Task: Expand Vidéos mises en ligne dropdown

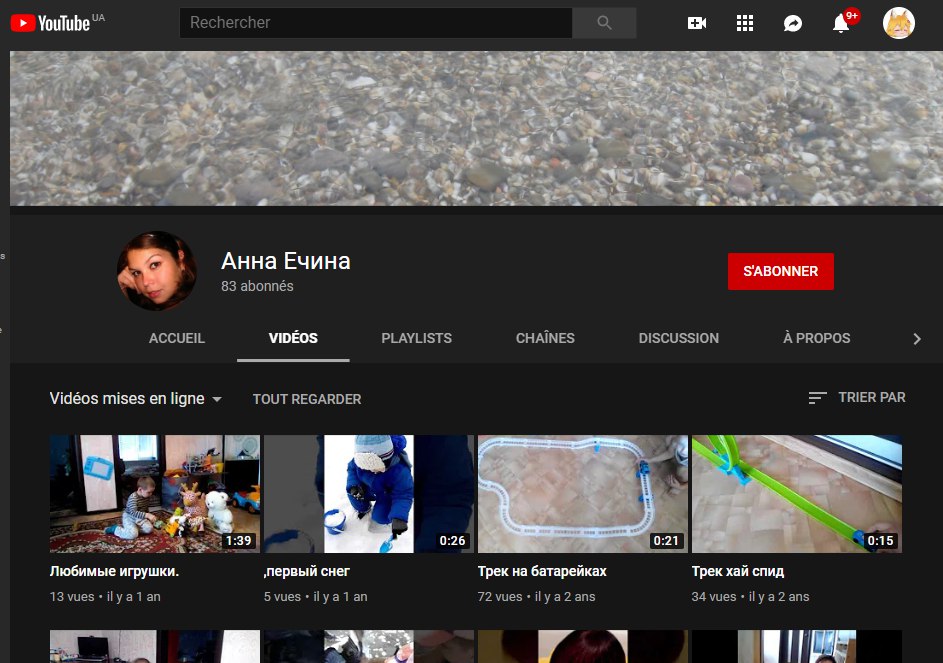Action: coord(136,398)
